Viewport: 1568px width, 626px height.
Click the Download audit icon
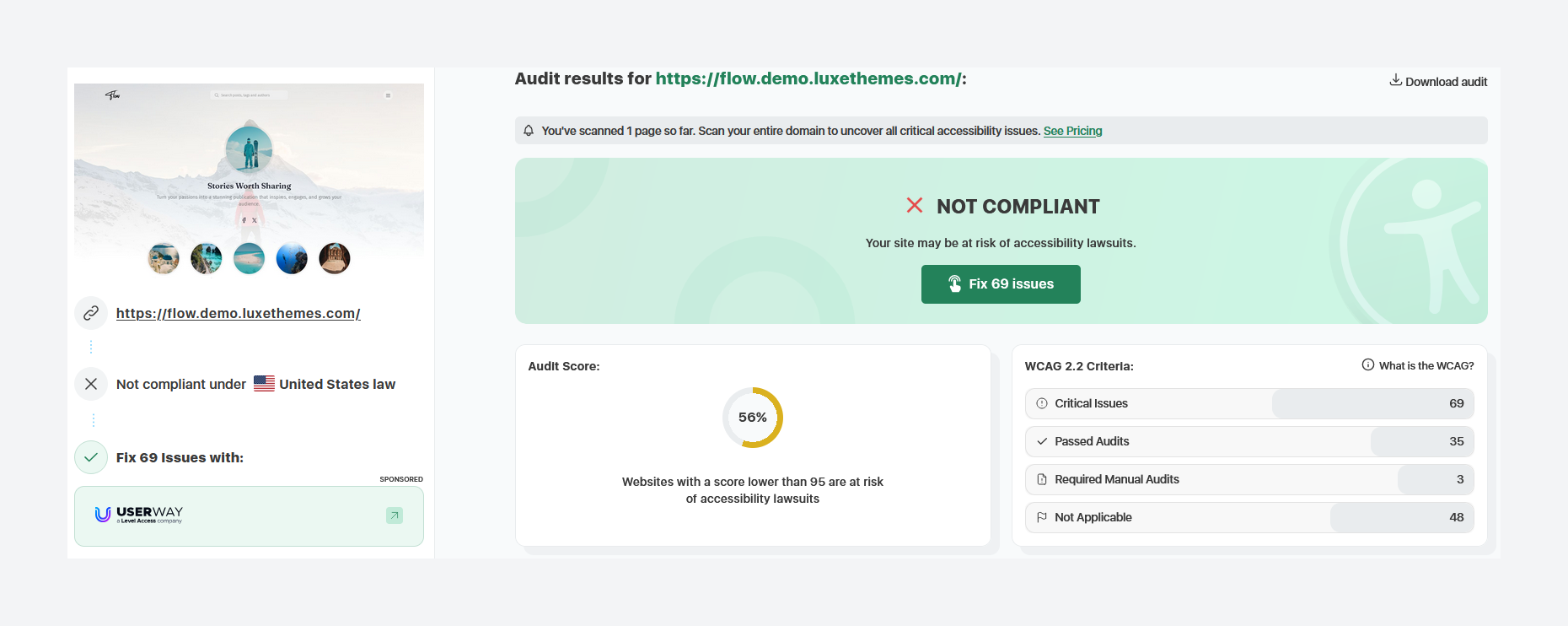pyautogui.click(x=1395, y=80)
